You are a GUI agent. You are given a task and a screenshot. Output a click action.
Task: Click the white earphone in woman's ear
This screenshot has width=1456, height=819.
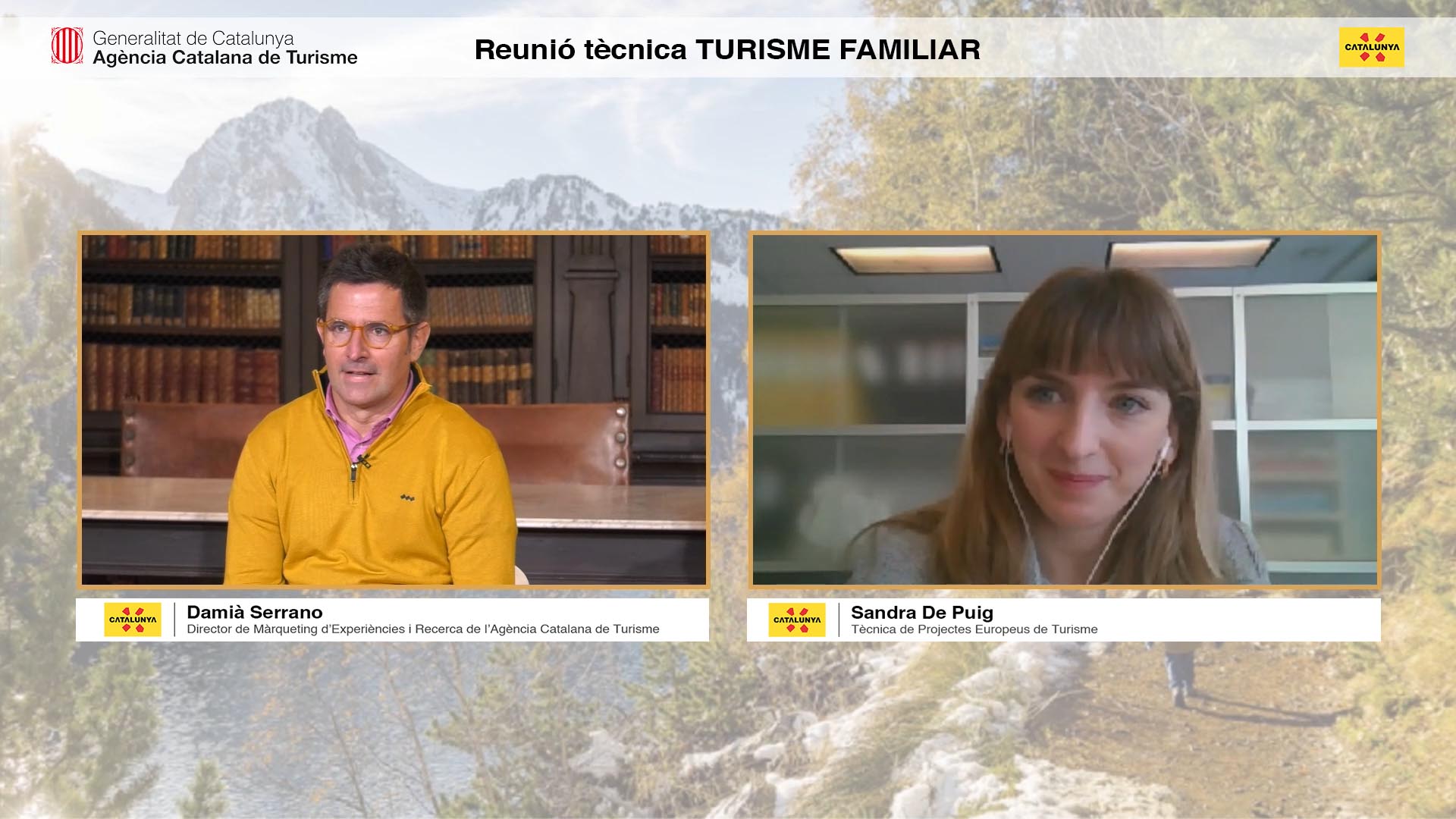1166,446
